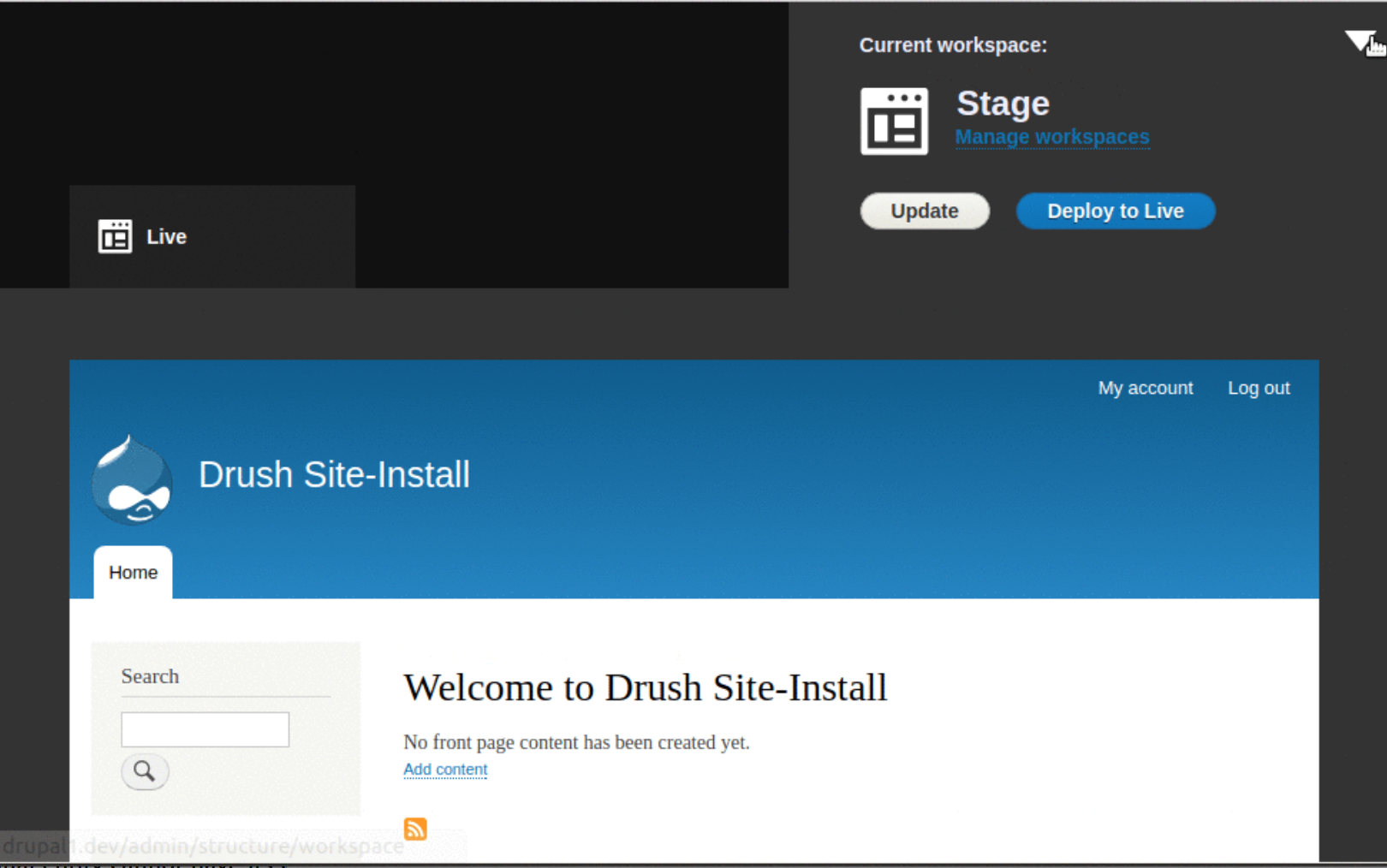Open the My account link
The height and width of the screenshot is (868, 1387).
1146,388
